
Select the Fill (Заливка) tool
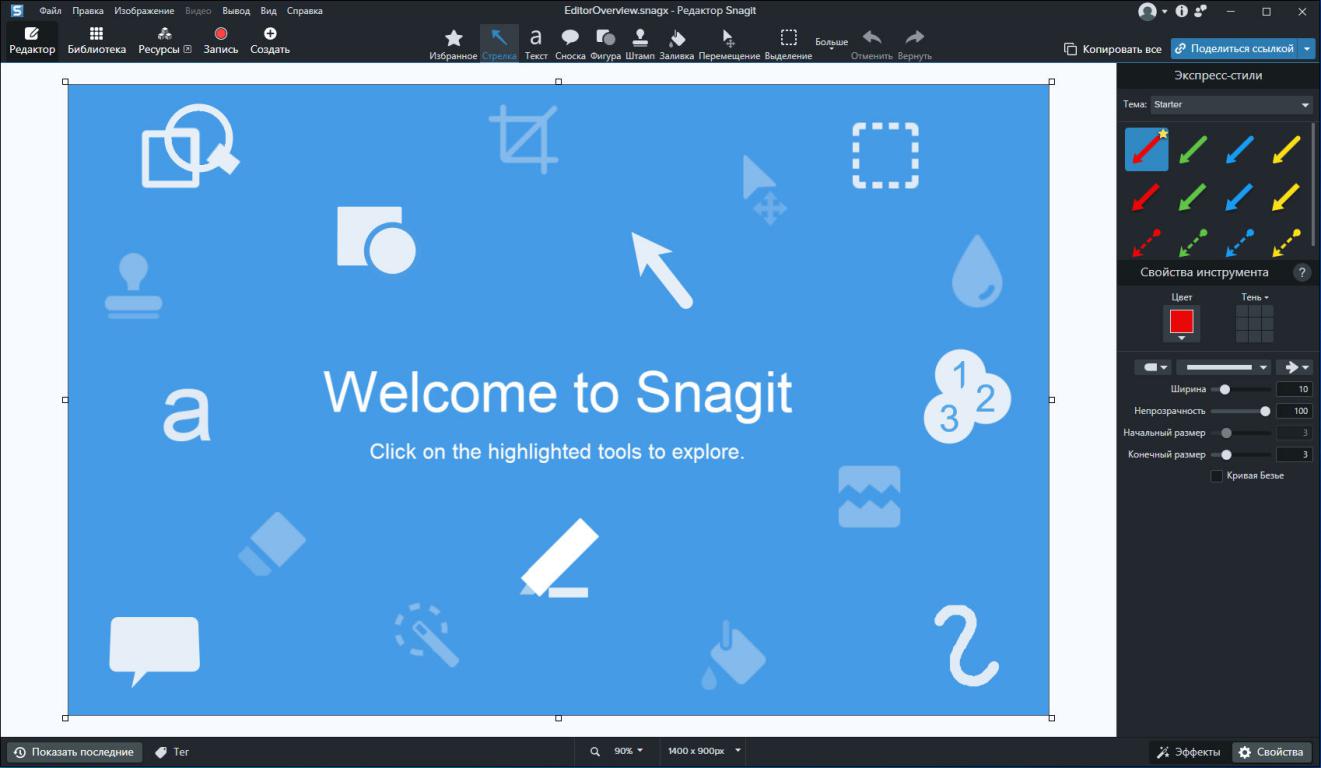(677, 43)
